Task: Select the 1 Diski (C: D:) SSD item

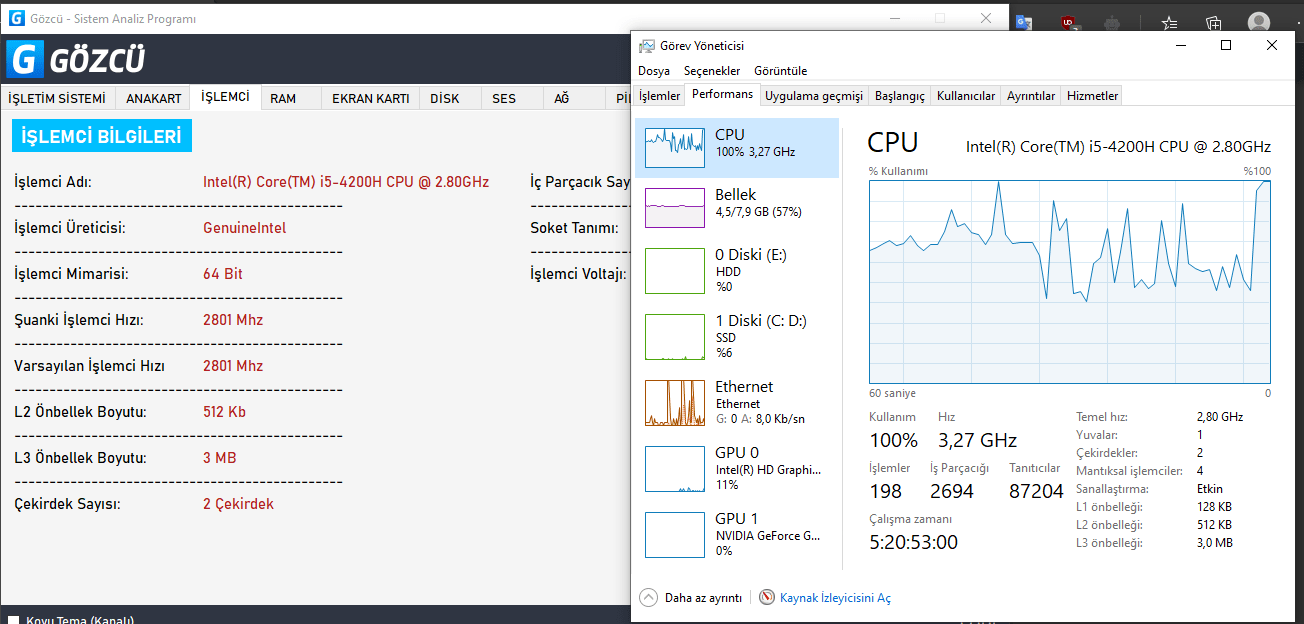Action: (x=675, y=337)
